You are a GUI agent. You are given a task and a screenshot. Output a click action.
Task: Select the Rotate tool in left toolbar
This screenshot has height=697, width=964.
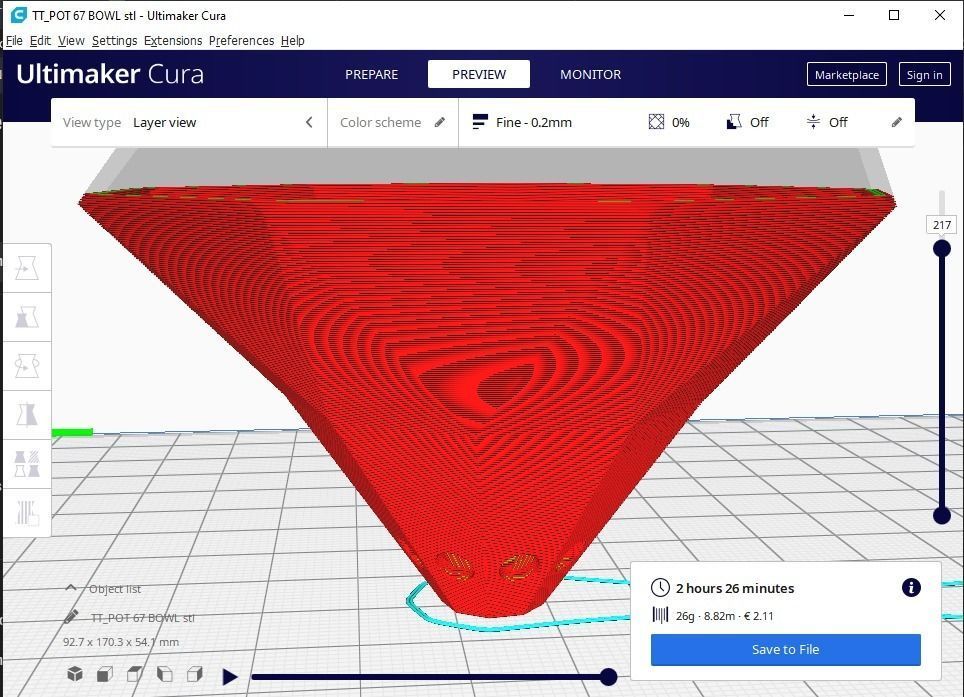(26, 366)
